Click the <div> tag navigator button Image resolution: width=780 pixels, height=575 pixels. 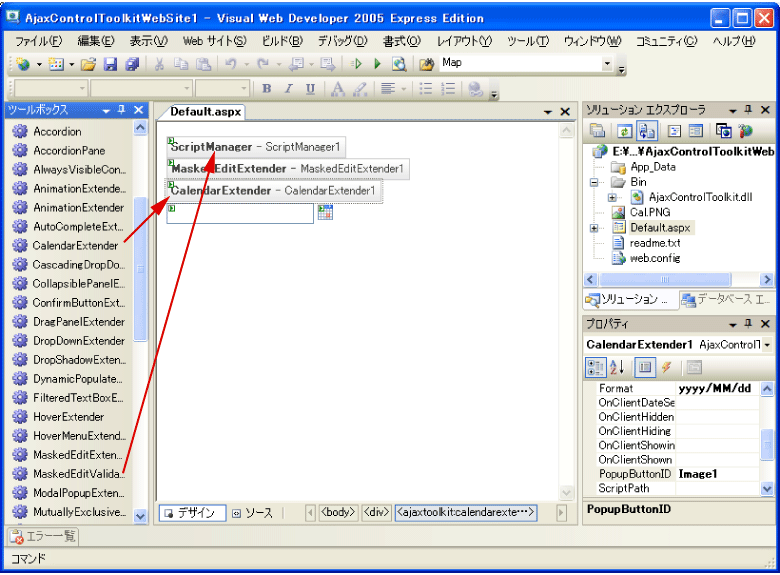point(376,512)
